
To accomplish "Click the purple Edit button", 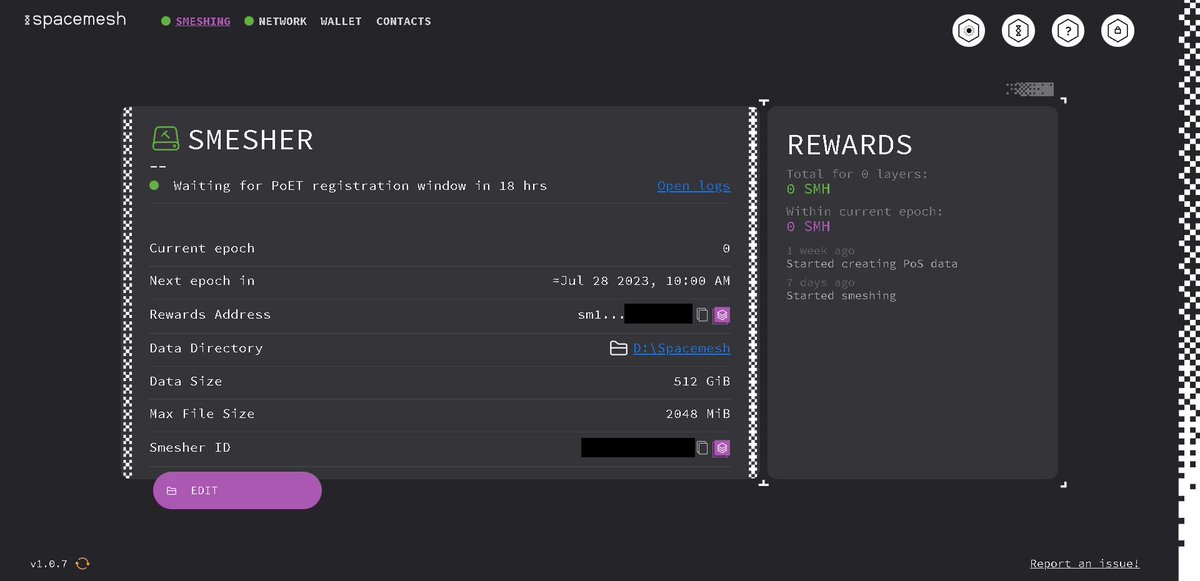I will tap(237, 491).
